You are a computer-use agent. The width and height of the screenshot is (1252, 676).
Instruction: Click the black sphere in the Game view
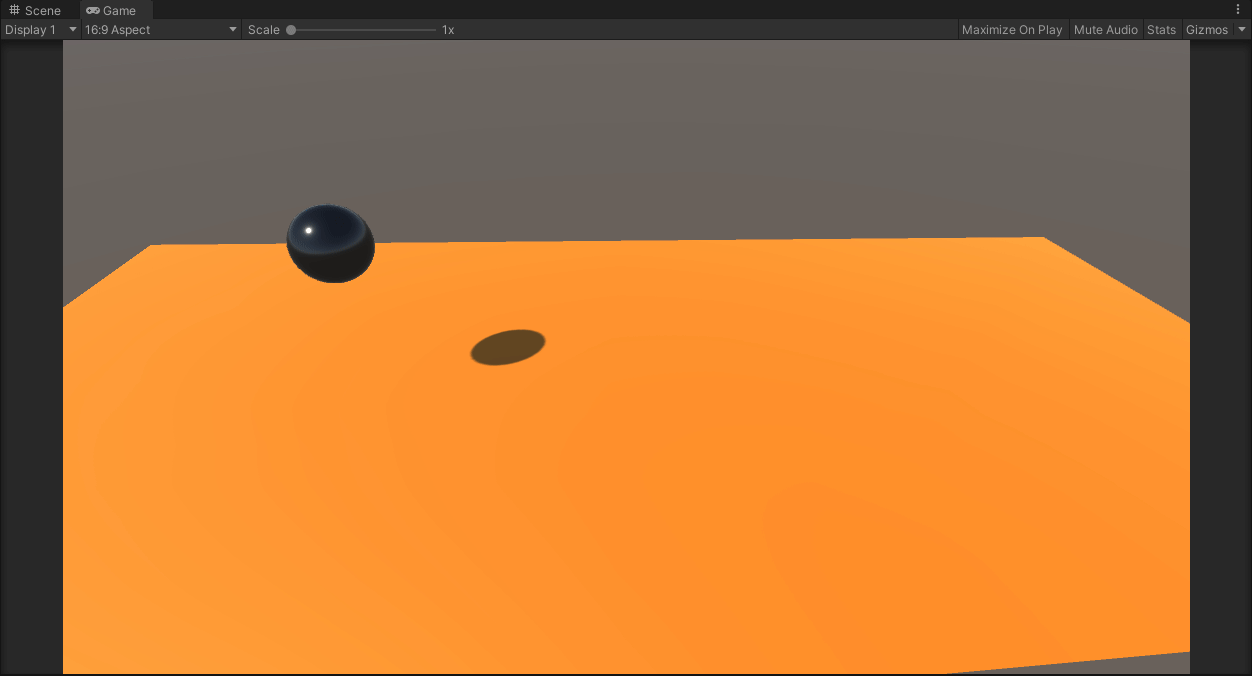click(330, 243)
